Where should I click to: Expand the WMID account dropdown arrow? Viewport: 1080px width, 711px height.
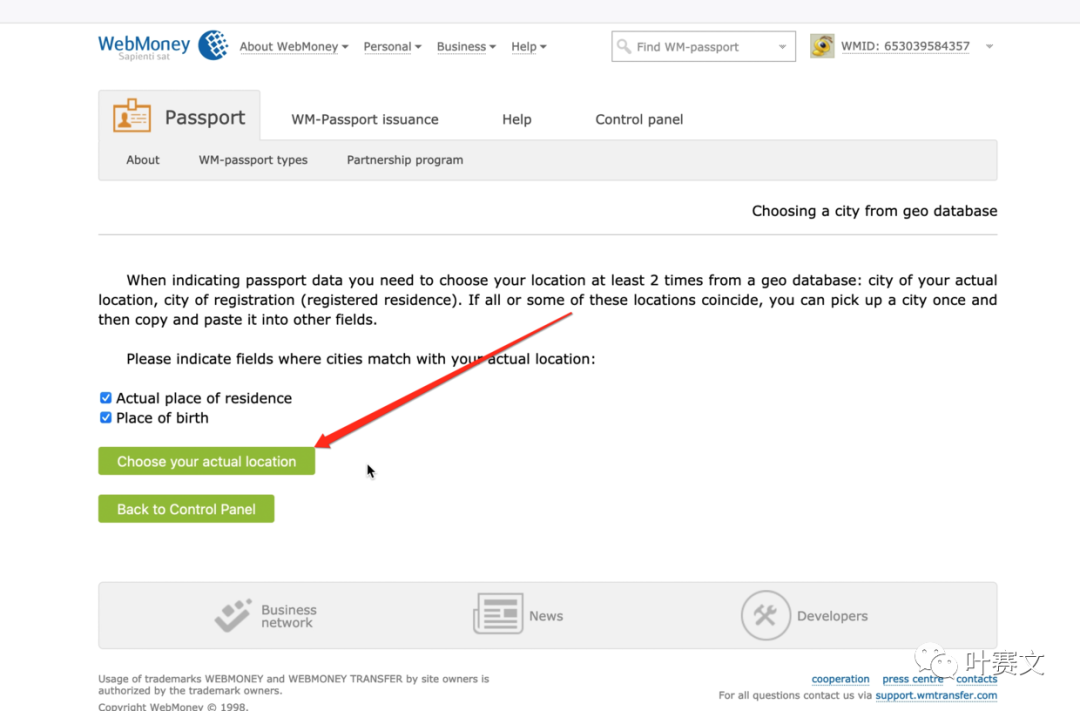(989, 47)
